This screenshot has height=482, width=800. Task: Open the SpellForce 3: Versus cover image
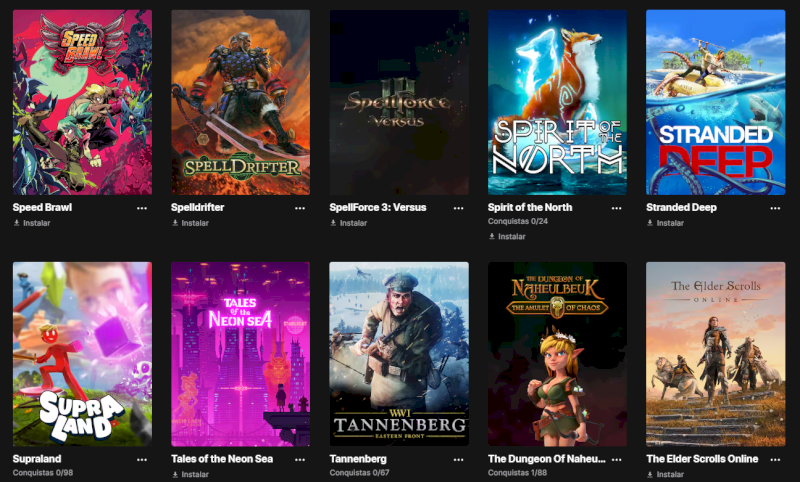point(399,102)
